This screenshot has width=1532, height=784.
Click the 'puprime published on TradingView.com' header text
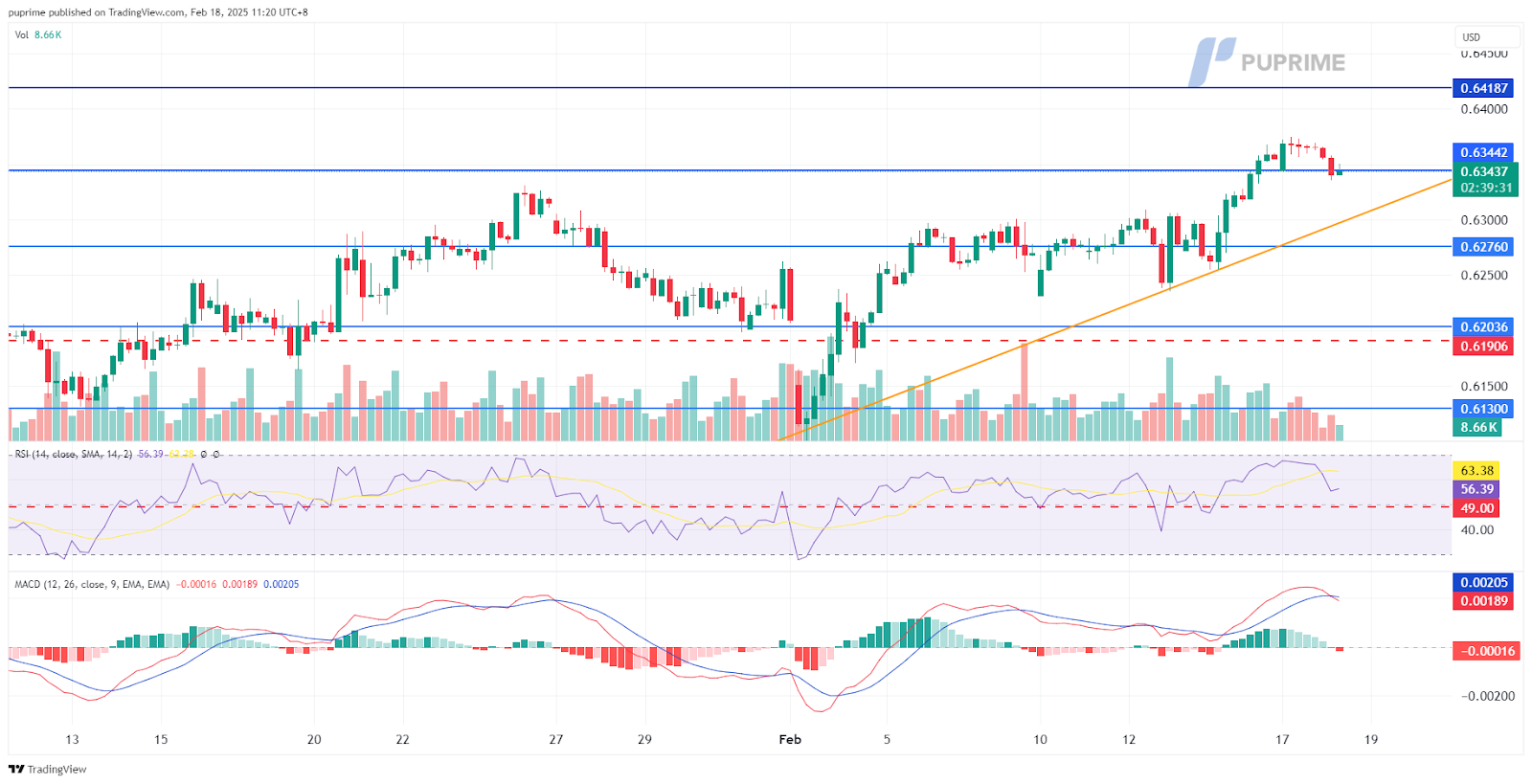point(98,12)
